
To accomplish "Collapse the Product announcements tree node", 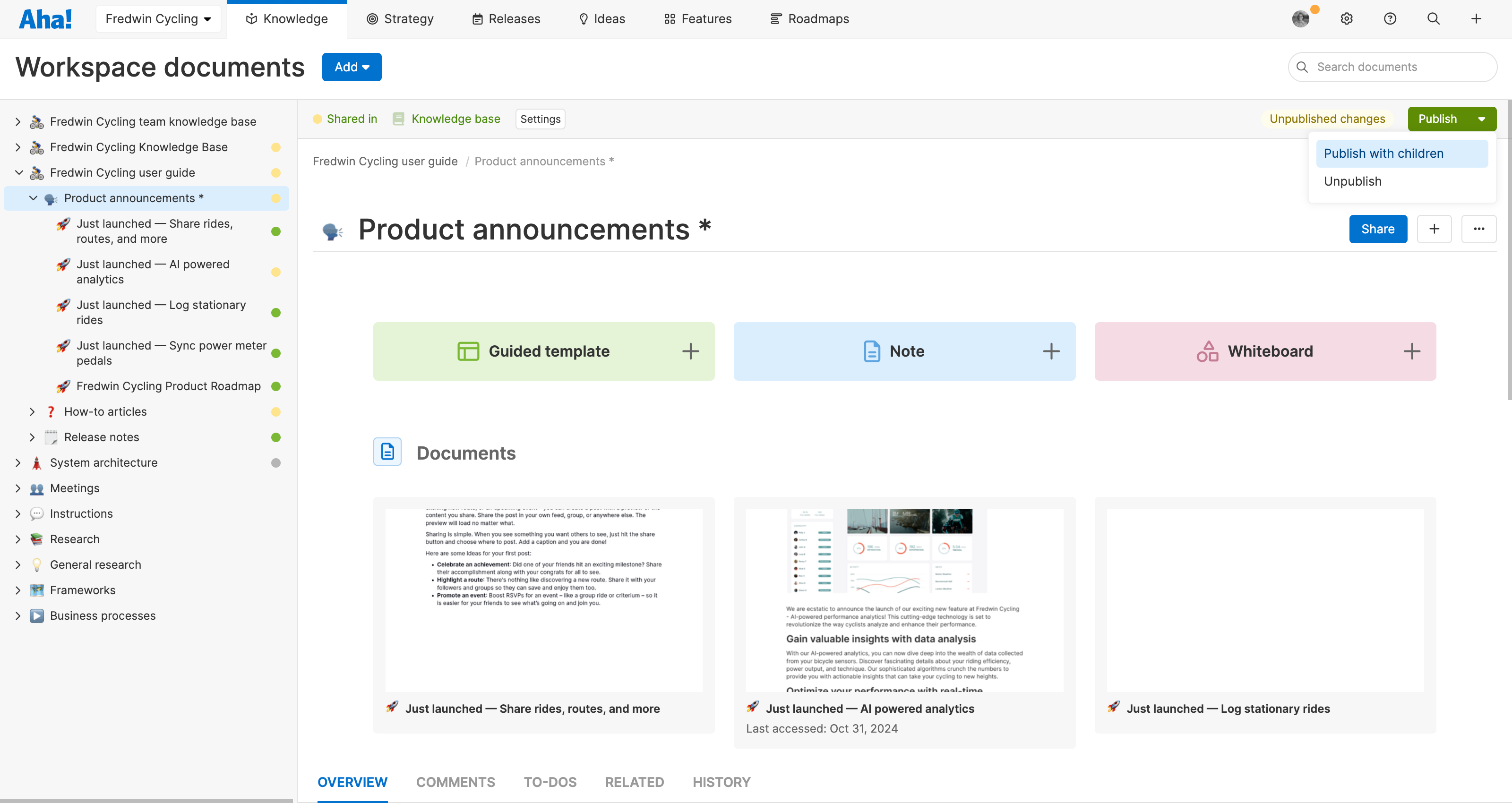I will click(34, 198).
